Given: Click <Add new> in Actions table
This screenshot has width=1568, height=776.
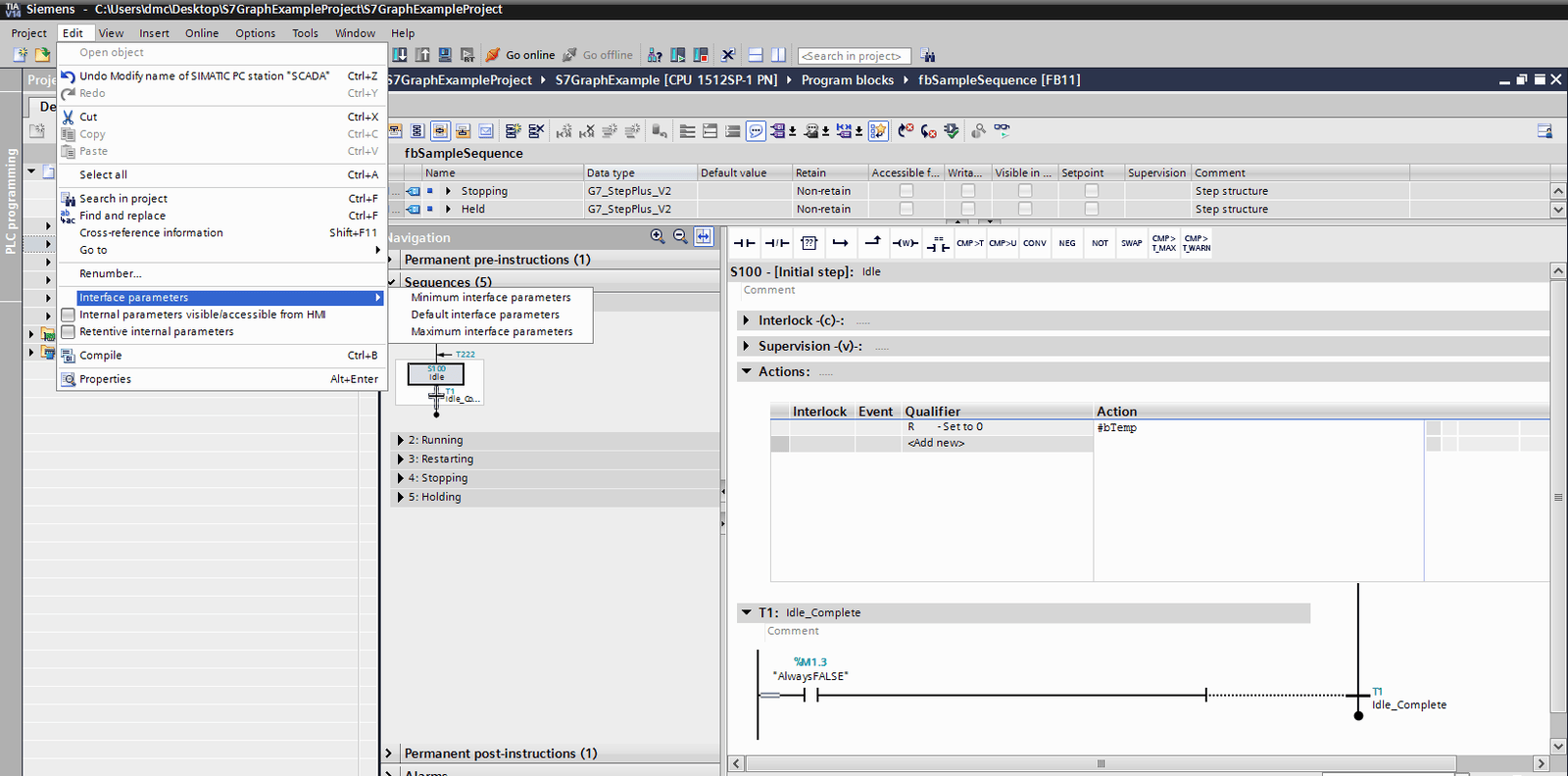Looking at the screenshot, I should coord(936,443).
